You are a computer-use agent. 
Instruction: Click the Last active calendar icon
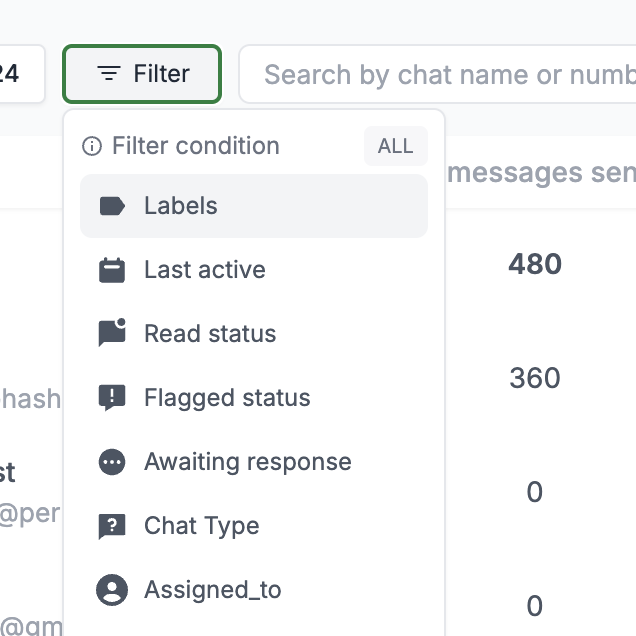tap(112, 270)
